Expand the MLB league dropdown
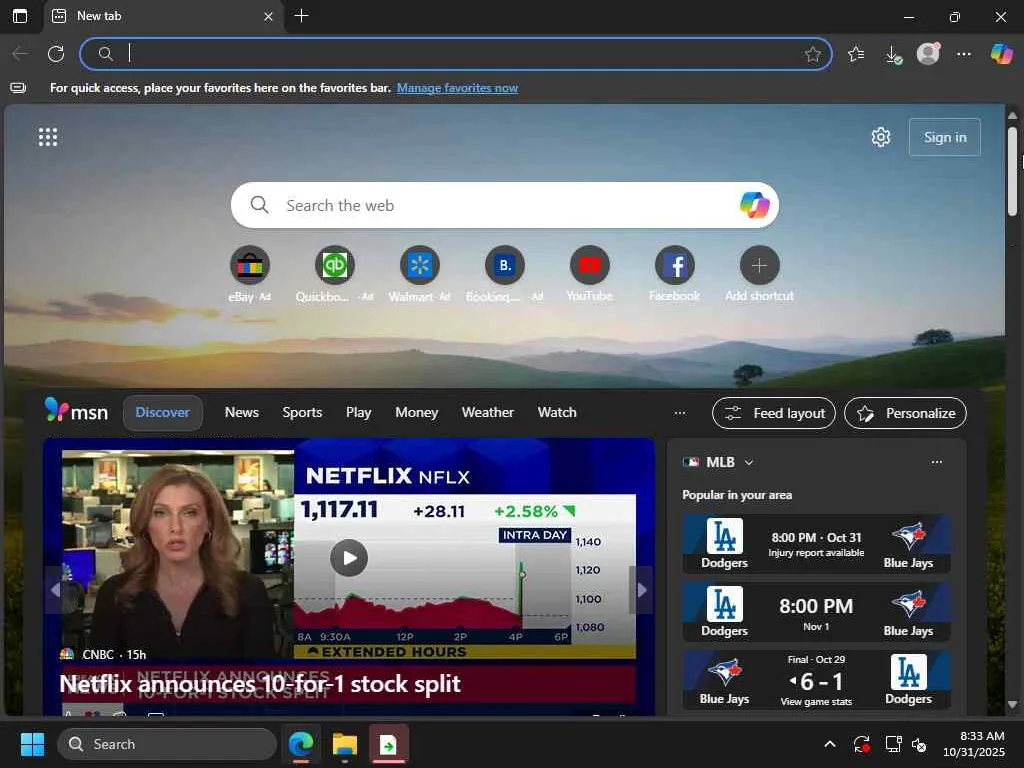This screenshot has width=1024, height=768. [x=749, y=462]
